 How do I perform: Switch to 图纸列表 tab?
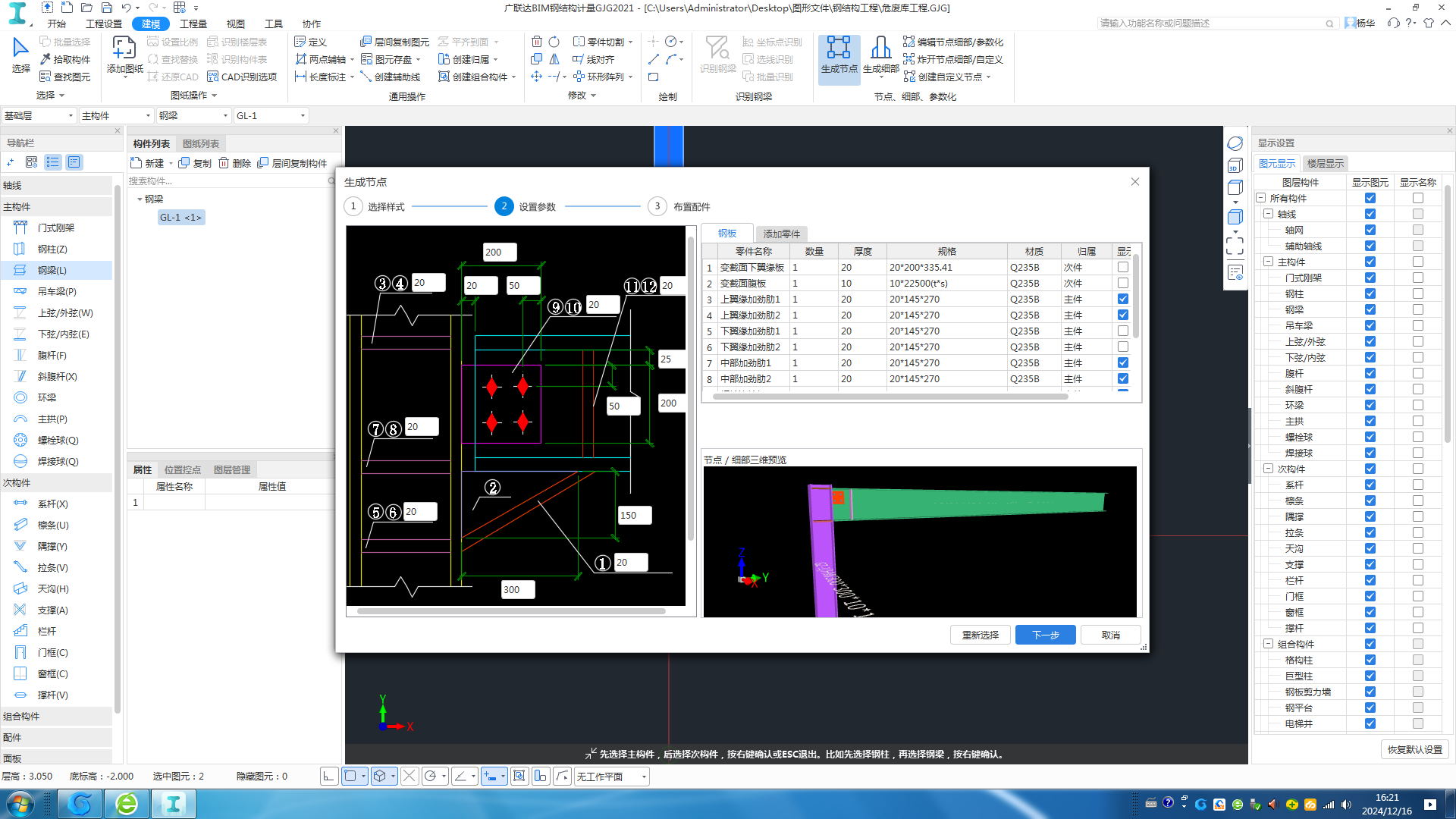[x=201, y=143]
